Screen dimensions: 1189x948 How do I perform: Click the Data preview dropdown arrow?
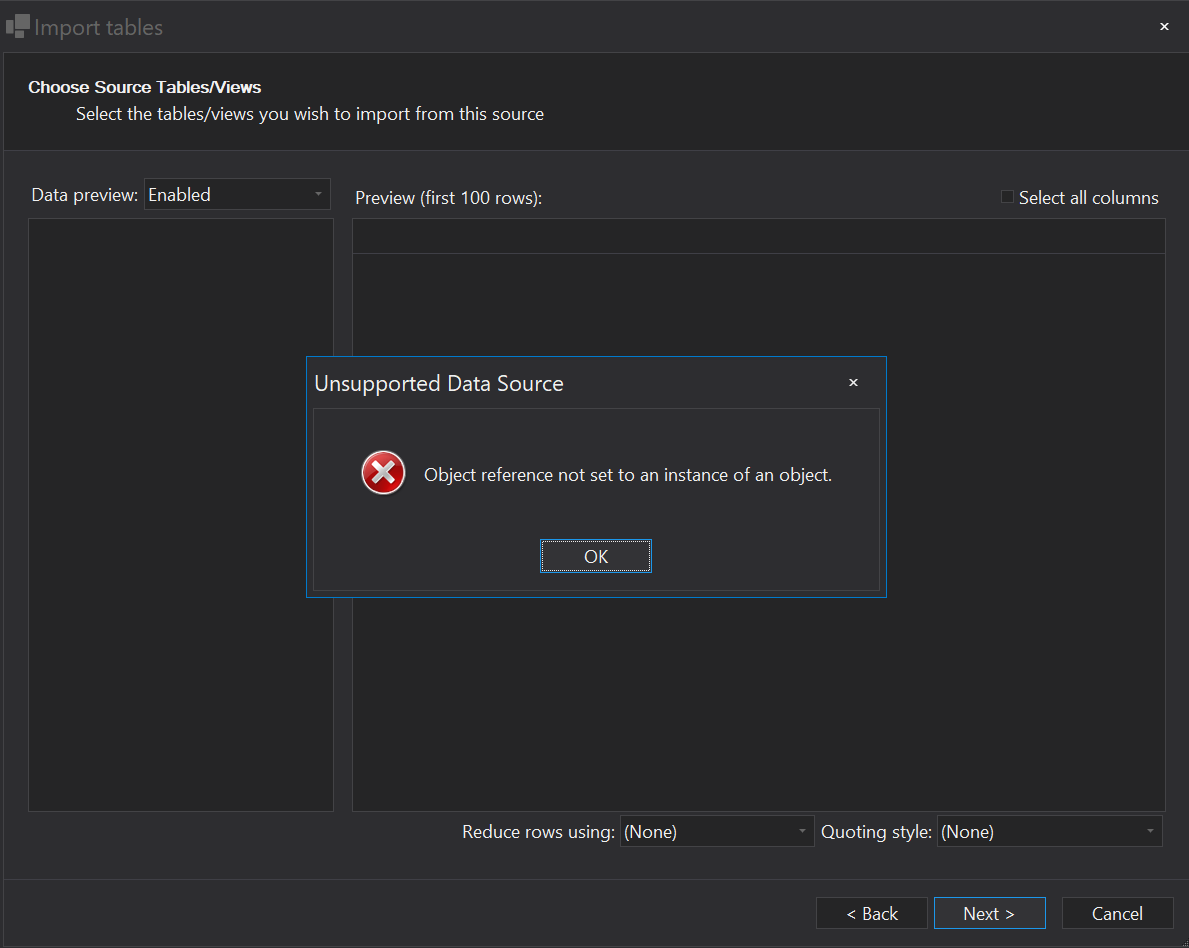point(319,194)
